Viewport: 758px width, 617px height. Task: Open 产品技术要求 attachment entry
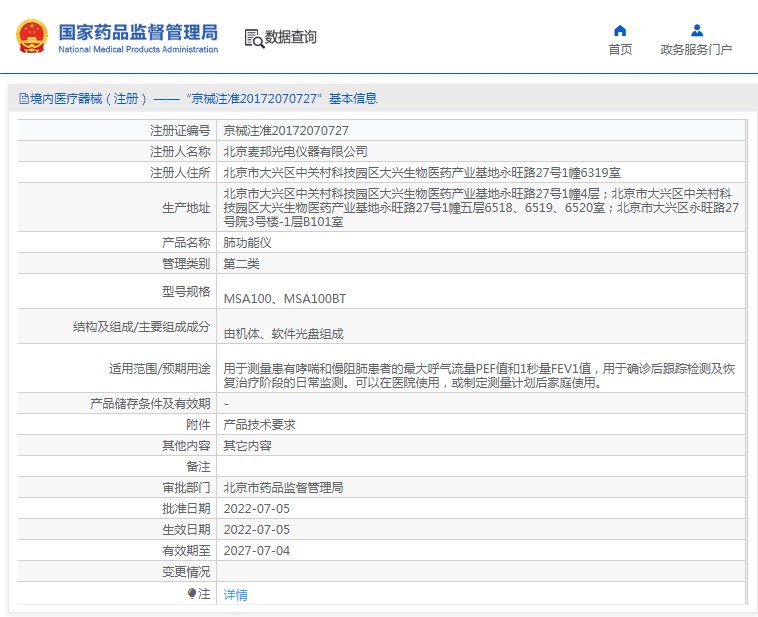click(x=259, y=424)
